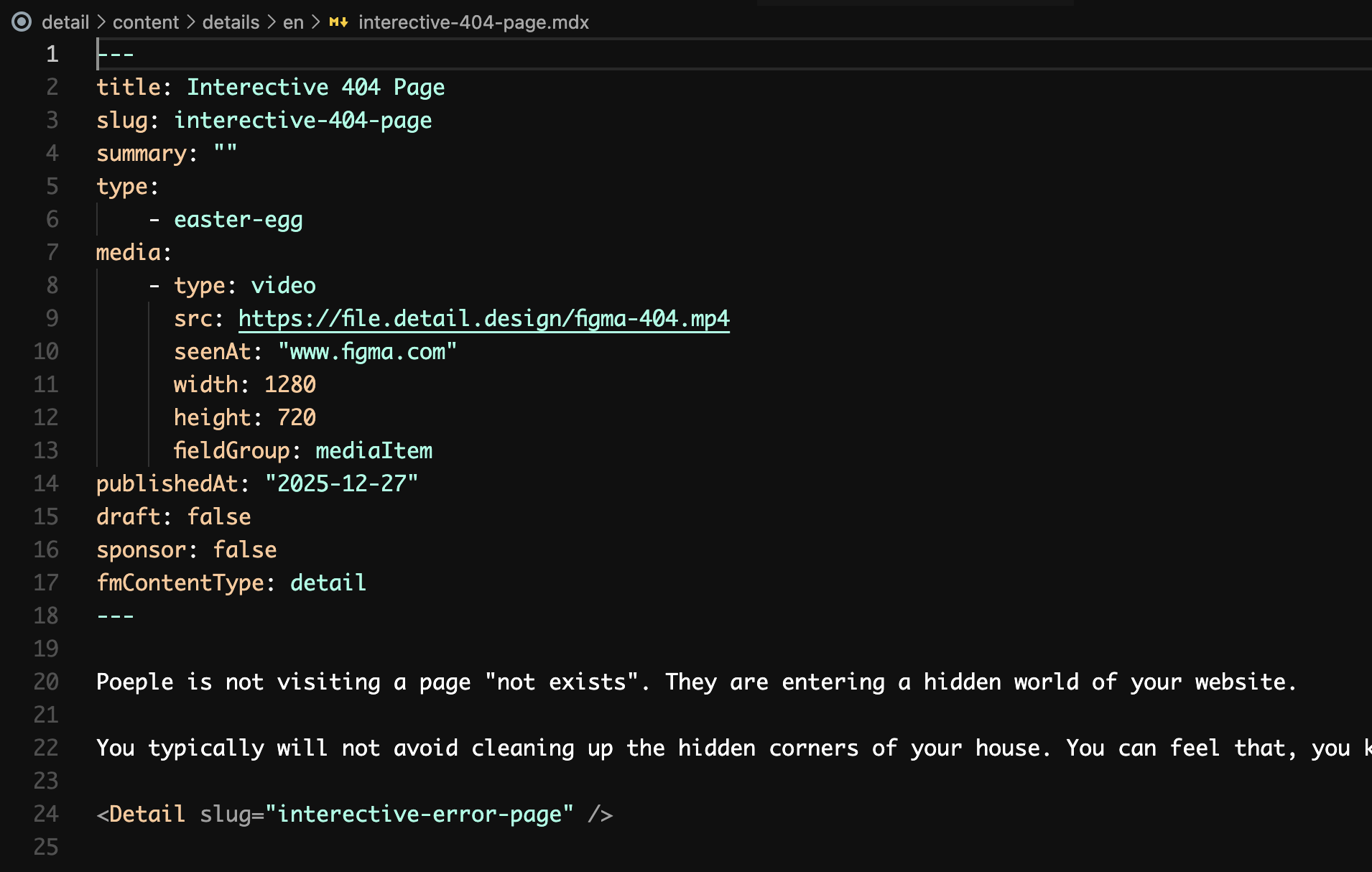Place cursor on the 'easter-egg' value
This screenshot has width=1372, height=872.
coord(238,219)
